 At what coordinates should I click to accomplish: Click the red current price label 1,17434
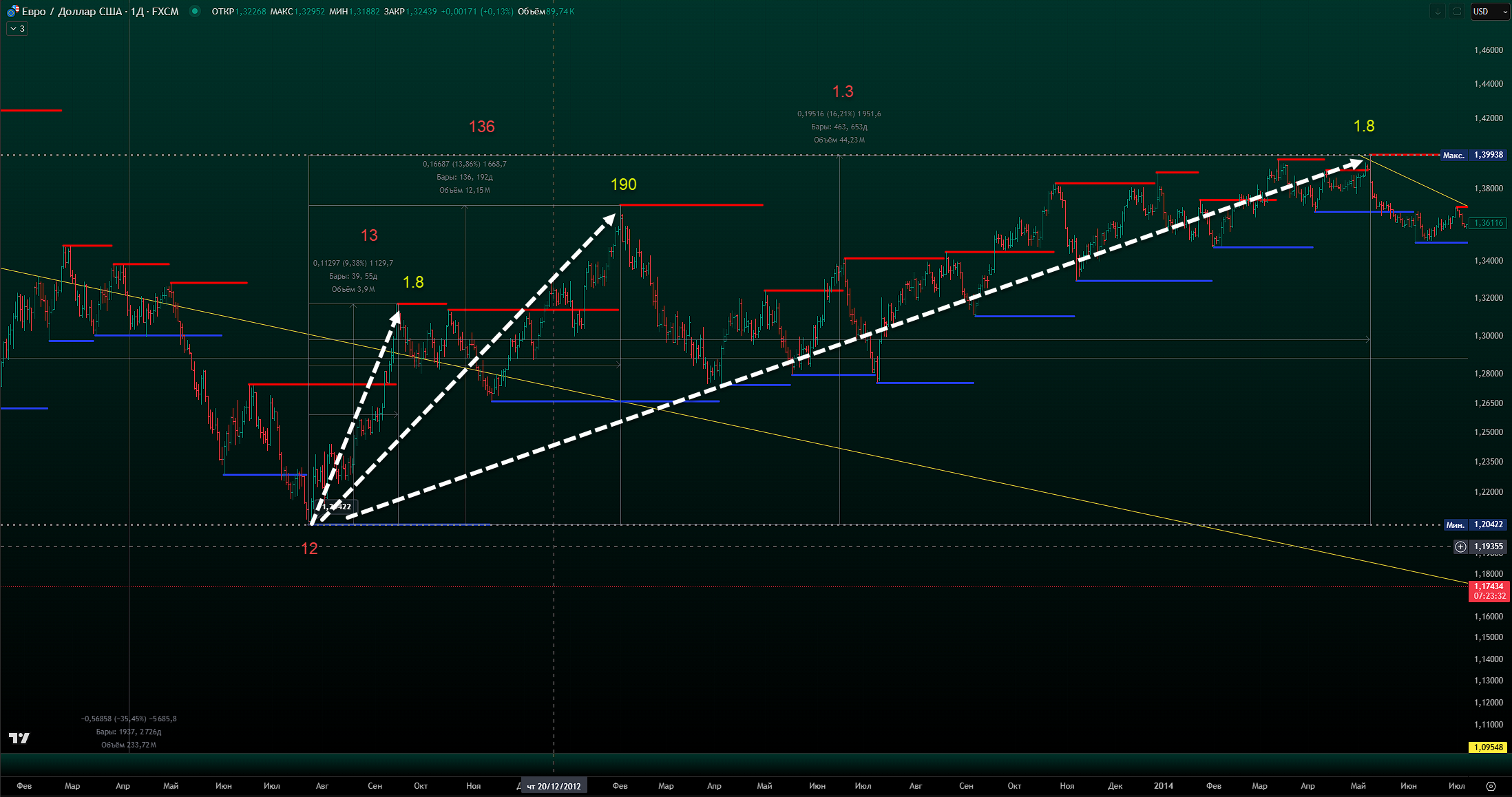[x=1489, y=591]
